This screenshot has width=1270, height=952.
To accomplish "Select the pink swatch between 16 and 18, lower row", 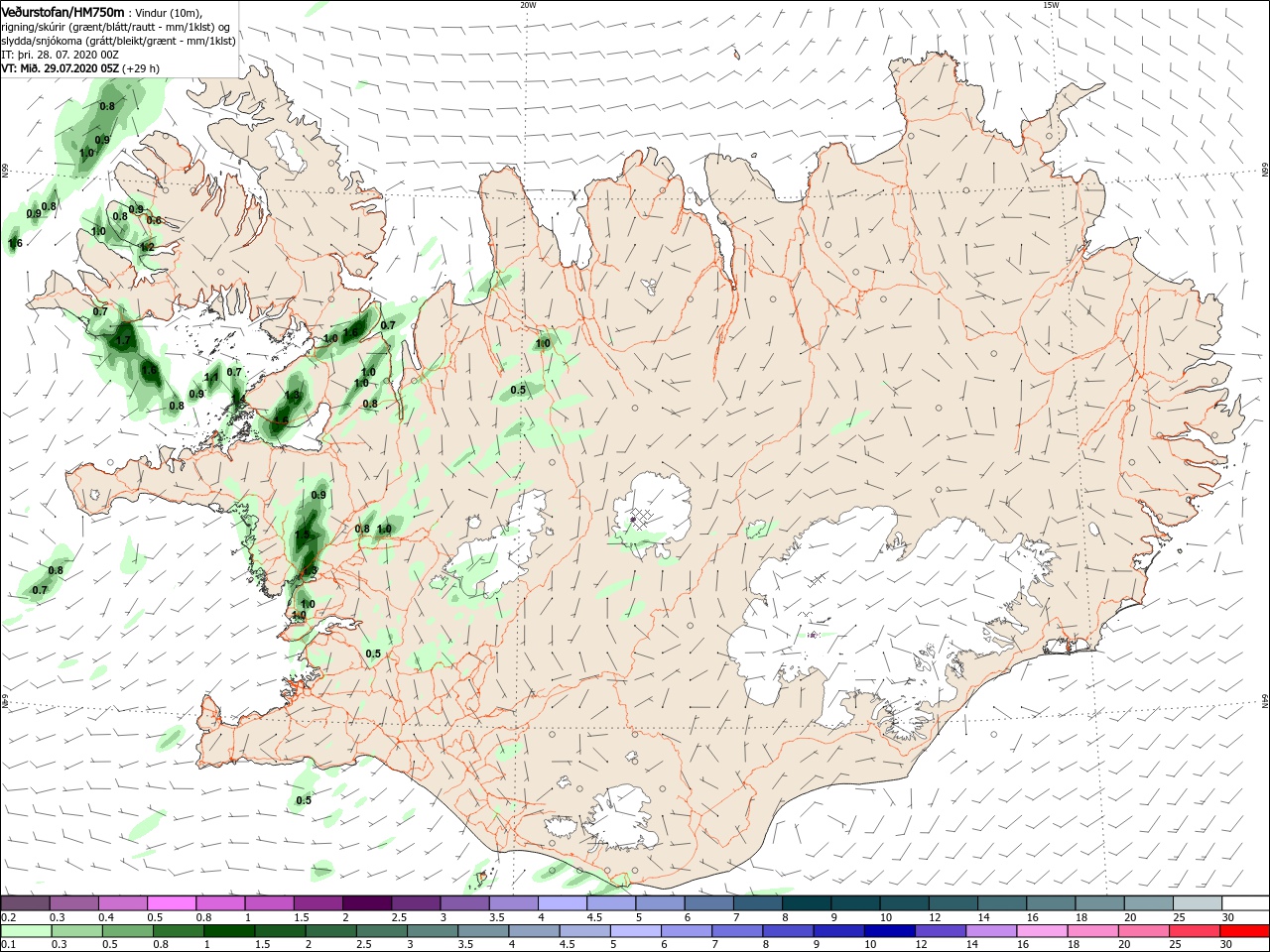I will (x=1041, y=931).
